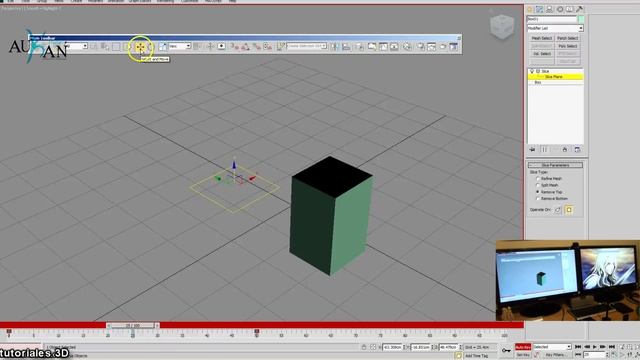Open the Modifier List dropdown
This screenshot has width=640, height=360.
tap(555, 28)
